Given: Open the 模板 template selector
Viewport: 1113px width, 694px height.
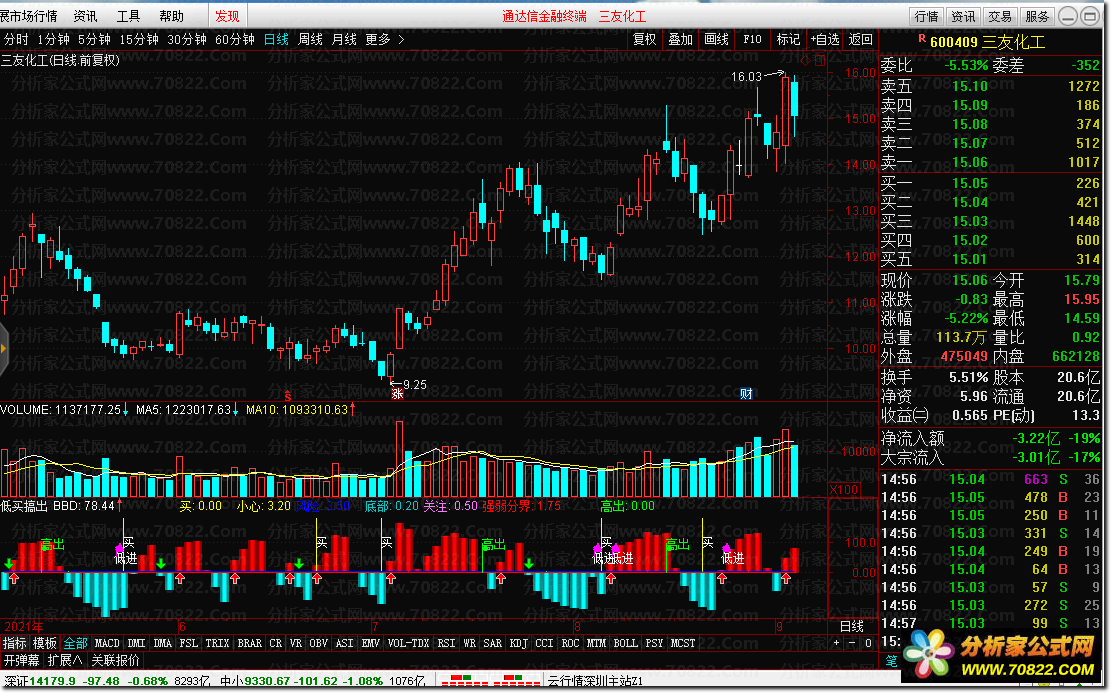Looking at the screenshot, I should click(x=45, y=643).
